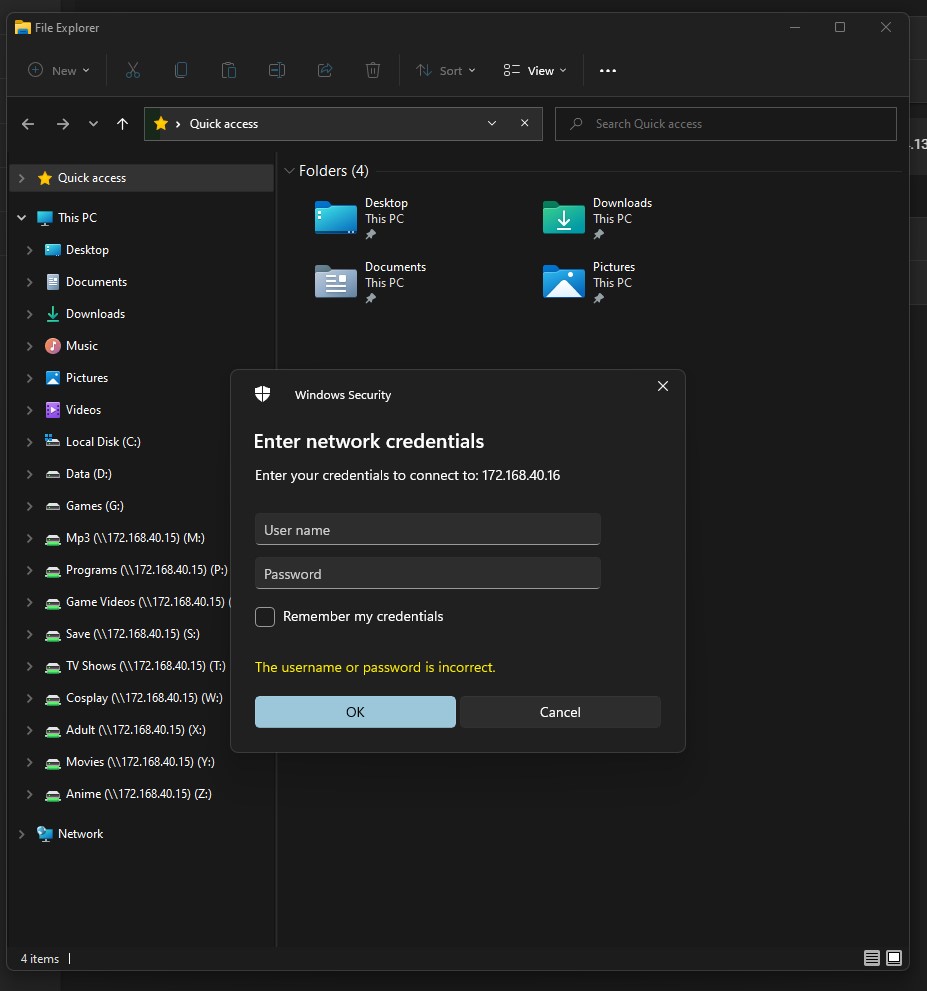Click the This PC monitor icon
Viewport: 927px width, 991px height.
click(x=45, y=218)
